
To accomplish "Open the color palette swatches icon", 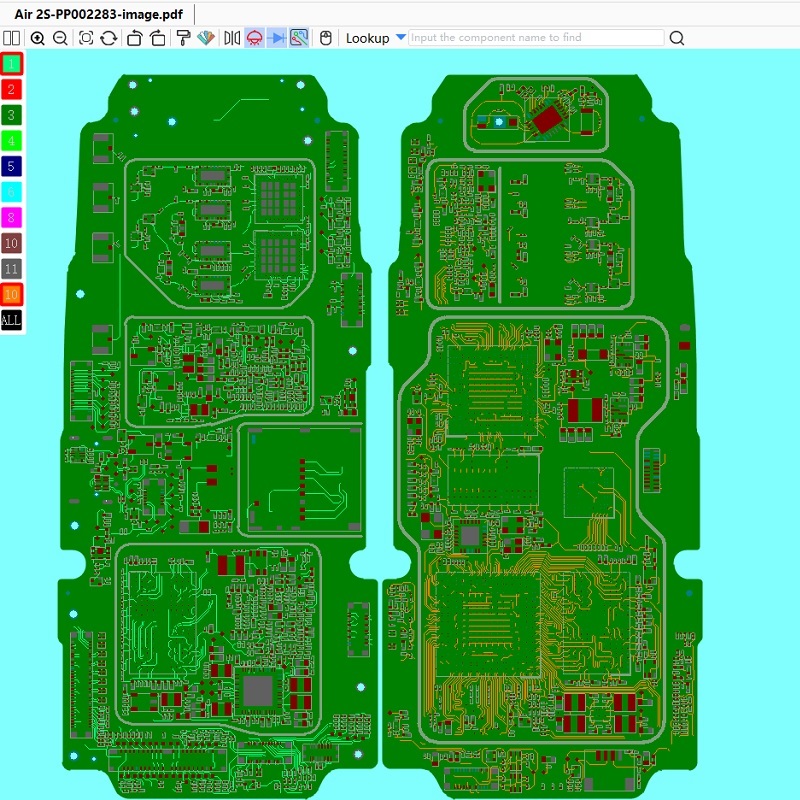I will (206, 38).
